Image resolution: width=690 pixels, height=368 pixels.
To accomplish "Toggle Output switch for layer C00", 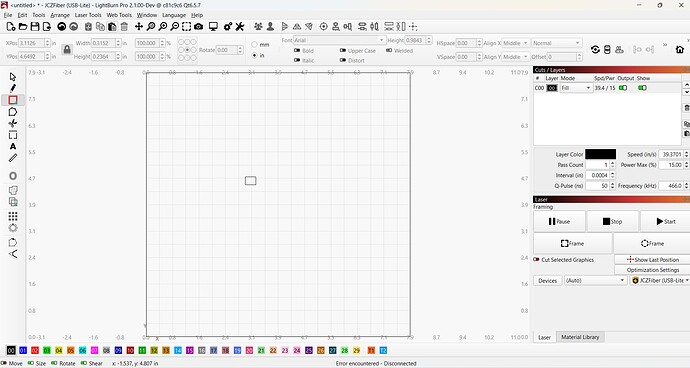I will 623,88.
